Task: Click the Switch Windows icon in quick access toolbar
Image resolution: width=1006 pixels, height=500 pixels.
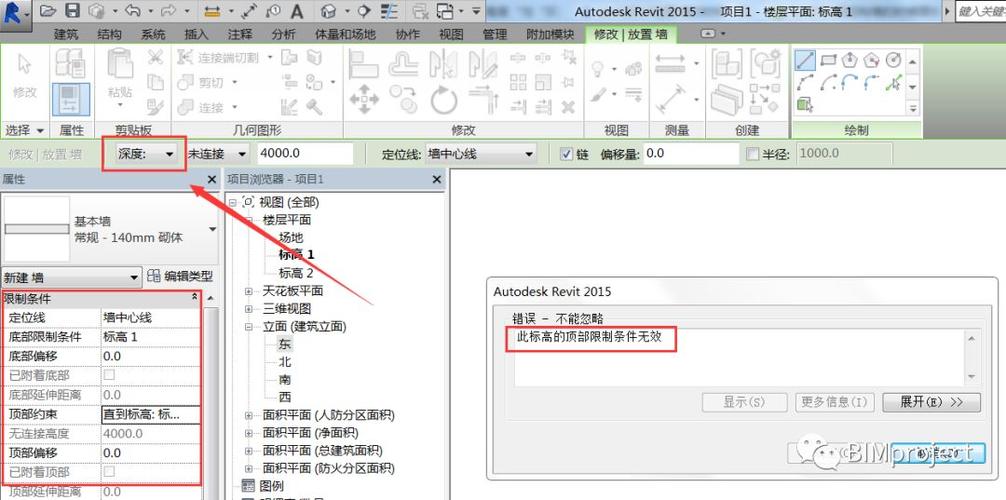Action: [445, 11]
